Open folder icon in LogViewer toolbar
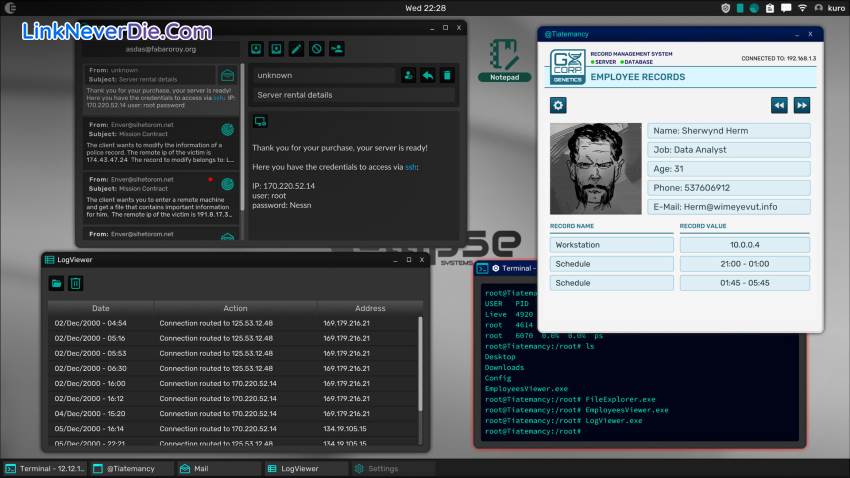This screenshot has width=850, height=478. click(x=56, y=284)
